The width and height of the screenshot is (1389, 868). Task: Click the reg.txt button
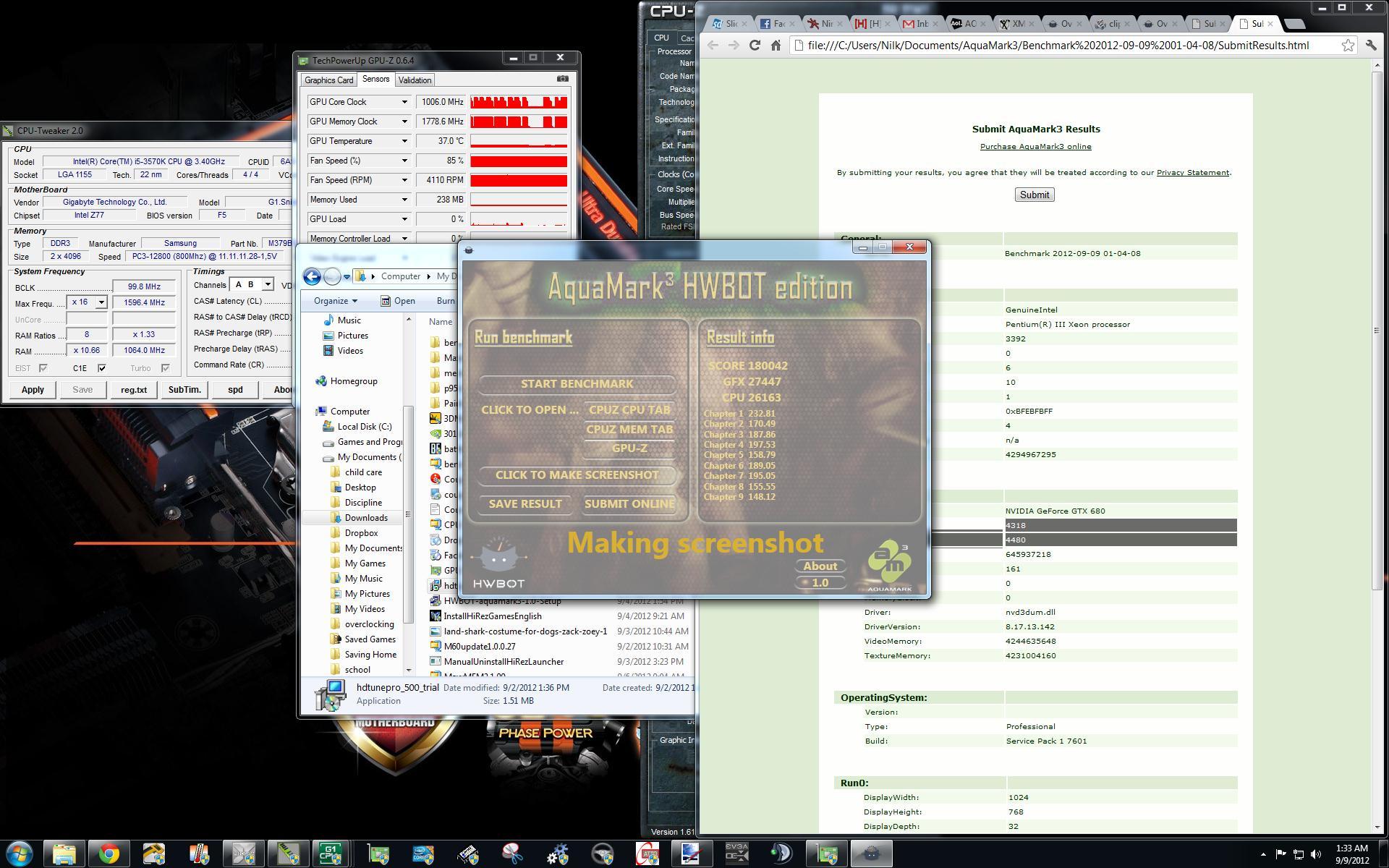click(134, 390)
